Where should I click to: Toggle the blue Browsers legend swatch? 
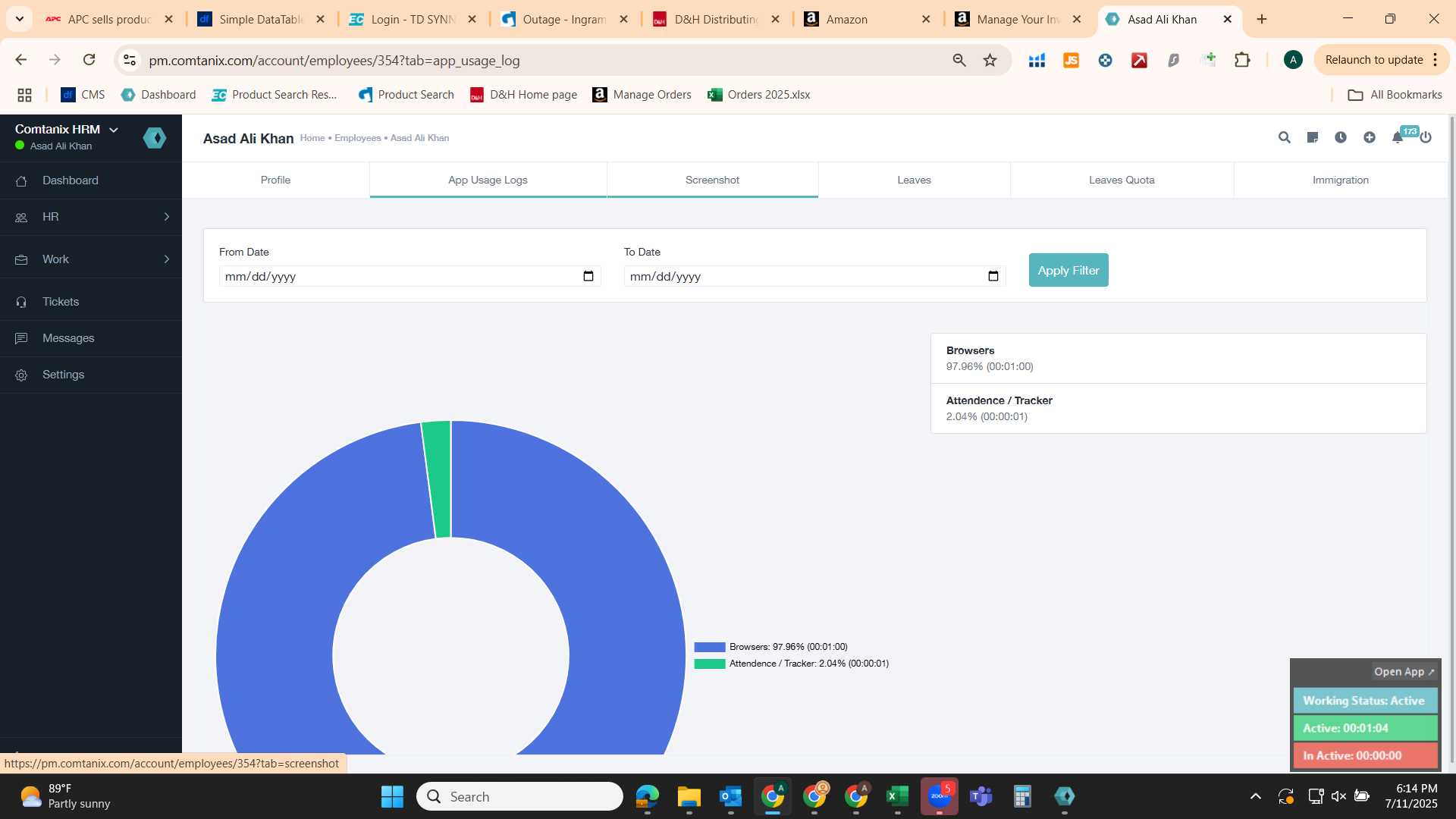(710, 647)
